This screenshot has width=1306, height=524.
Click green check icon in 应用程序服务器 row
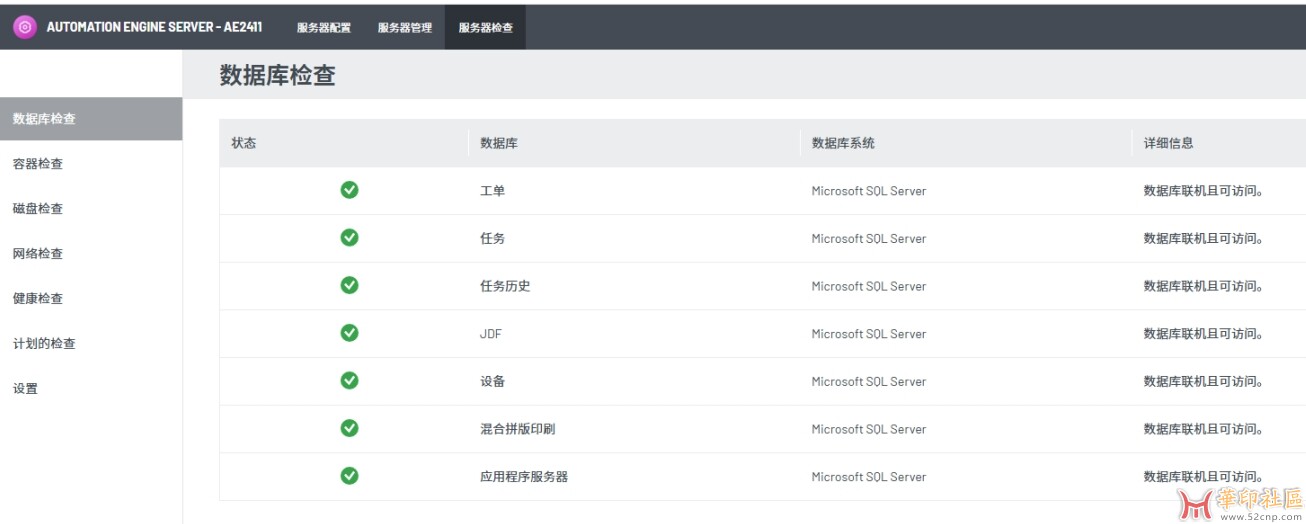click(349, 476)
